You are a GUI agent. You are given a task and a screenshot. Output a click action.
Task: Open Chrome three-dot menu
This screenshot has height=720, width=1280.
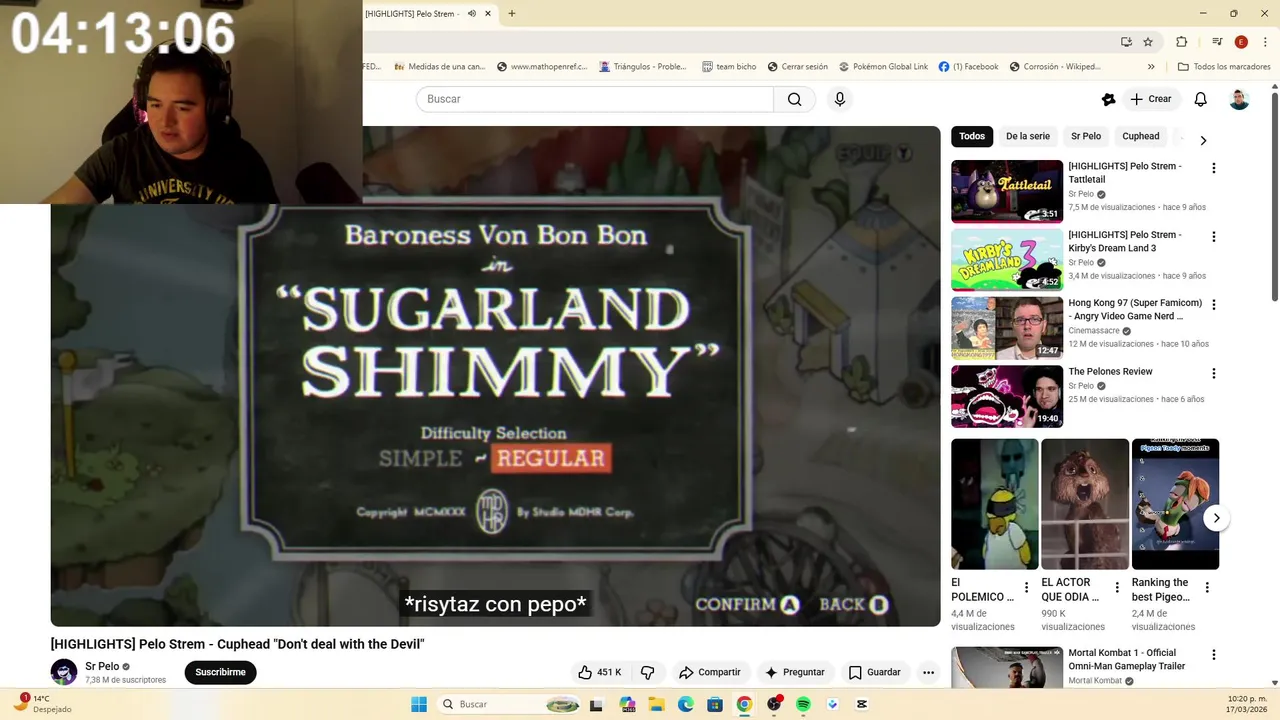pos(1265,42)
